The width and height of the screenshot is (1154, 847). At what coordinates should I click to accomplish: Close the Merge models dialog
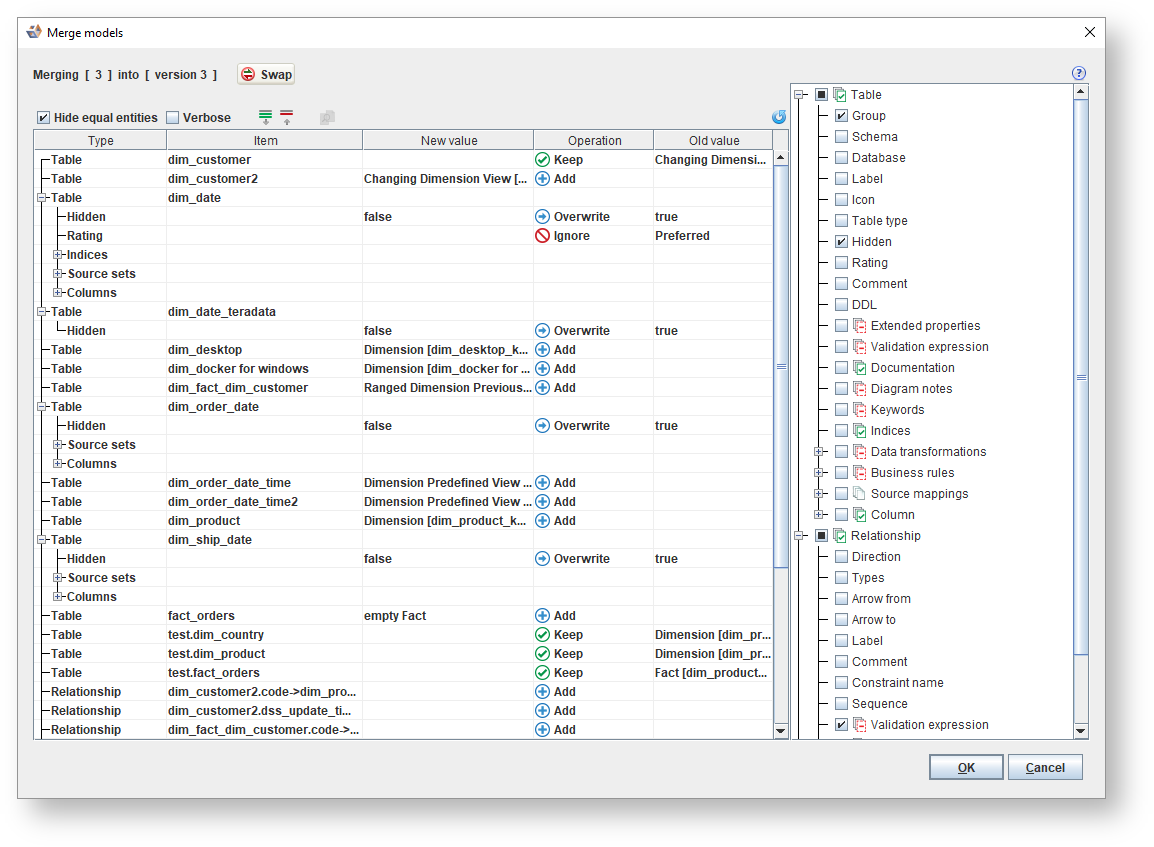point(1089,32)
